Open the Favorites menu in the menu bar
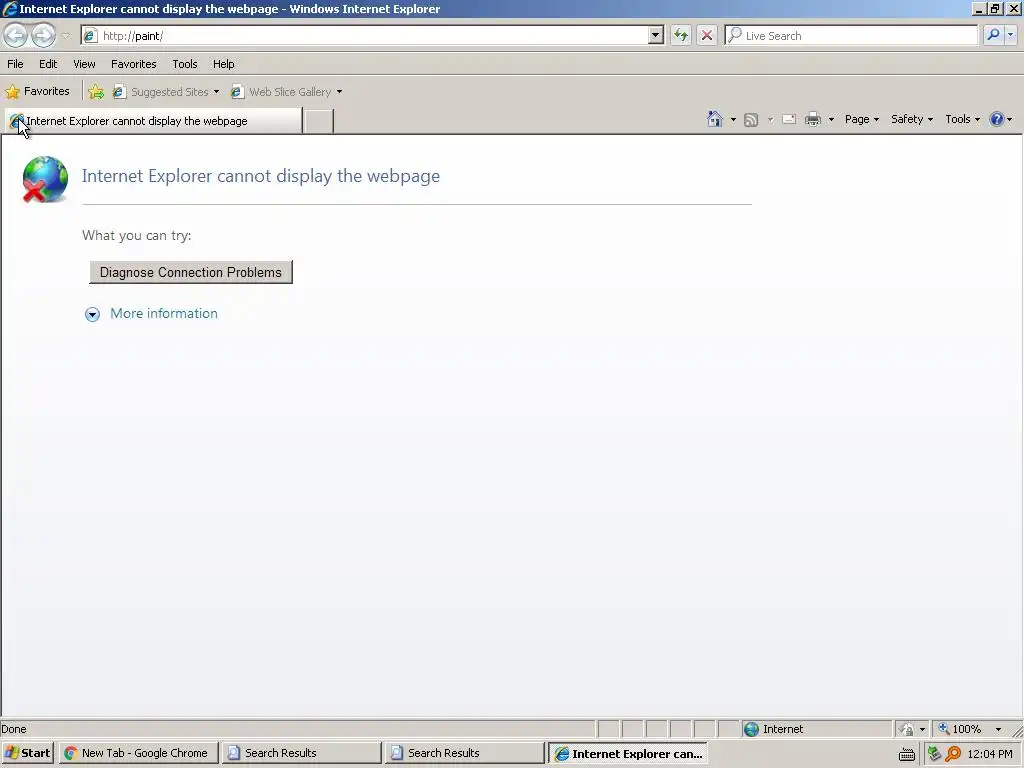This screenshot has height=768, width=1024. coord(133,64)
